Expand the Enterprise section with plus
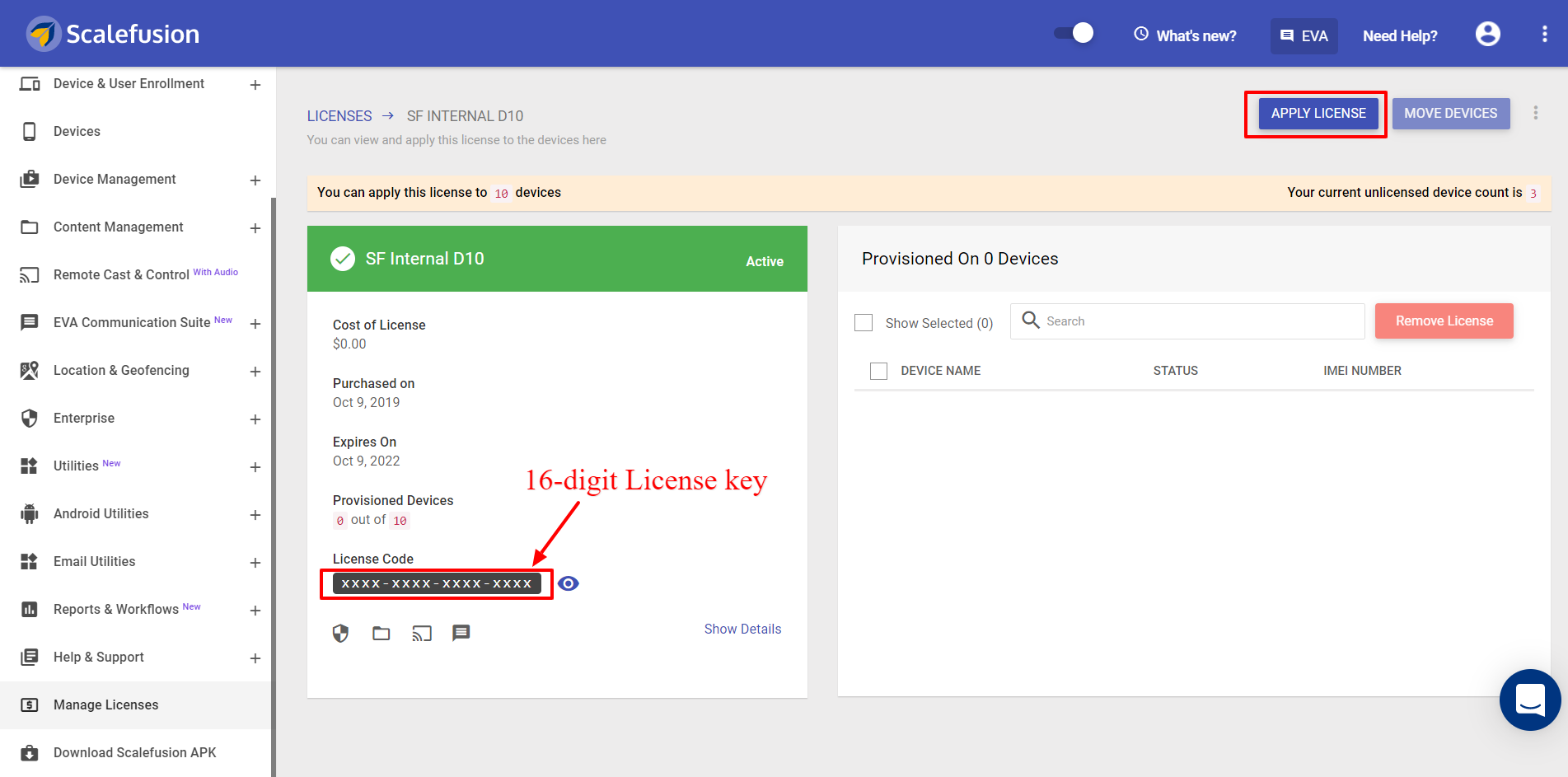1568x777 pixels. pyautogui.click(x=255, y=419)
